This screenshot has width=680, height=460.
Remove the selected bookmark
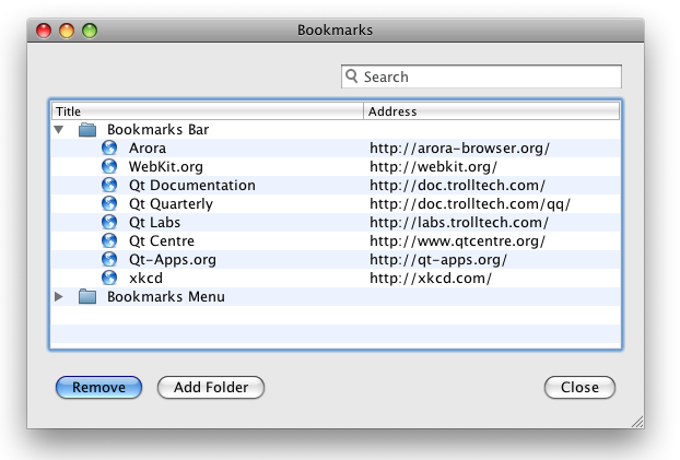[x=99, y=387]
